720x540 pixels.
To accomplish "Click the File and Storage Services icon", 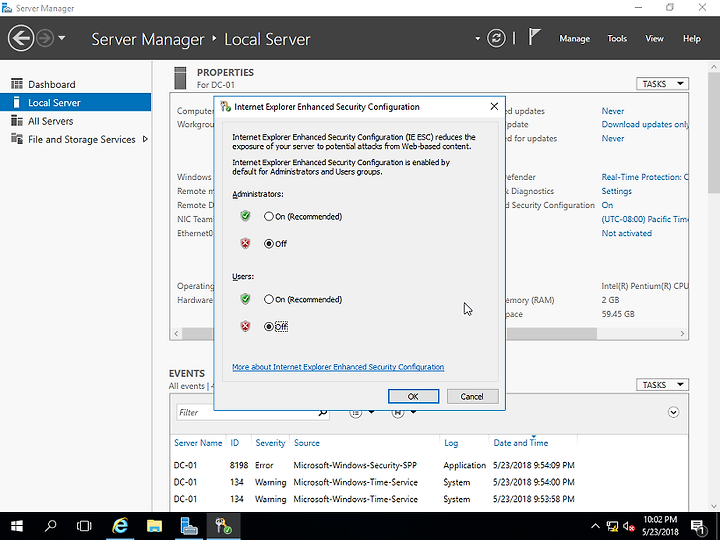I will point(17,139).
